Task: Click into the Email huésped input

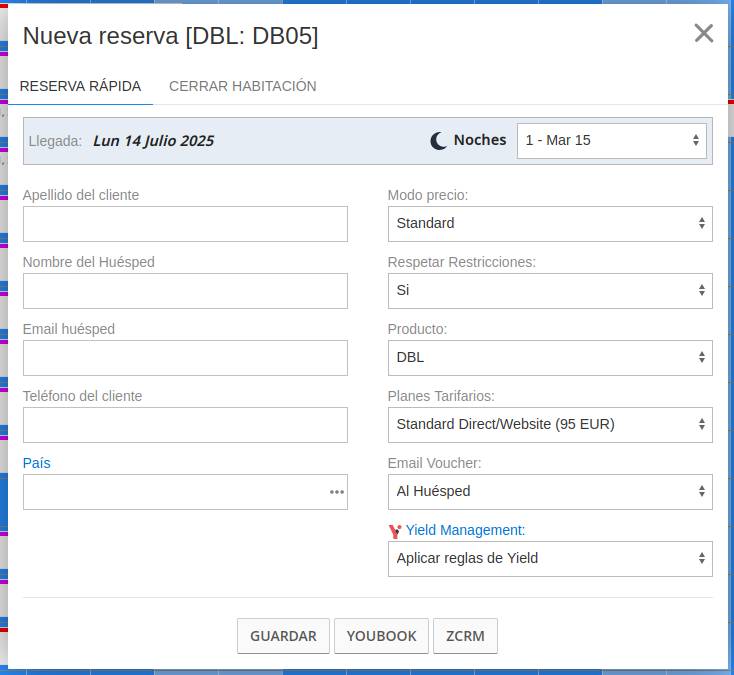Action: (185, 358)
